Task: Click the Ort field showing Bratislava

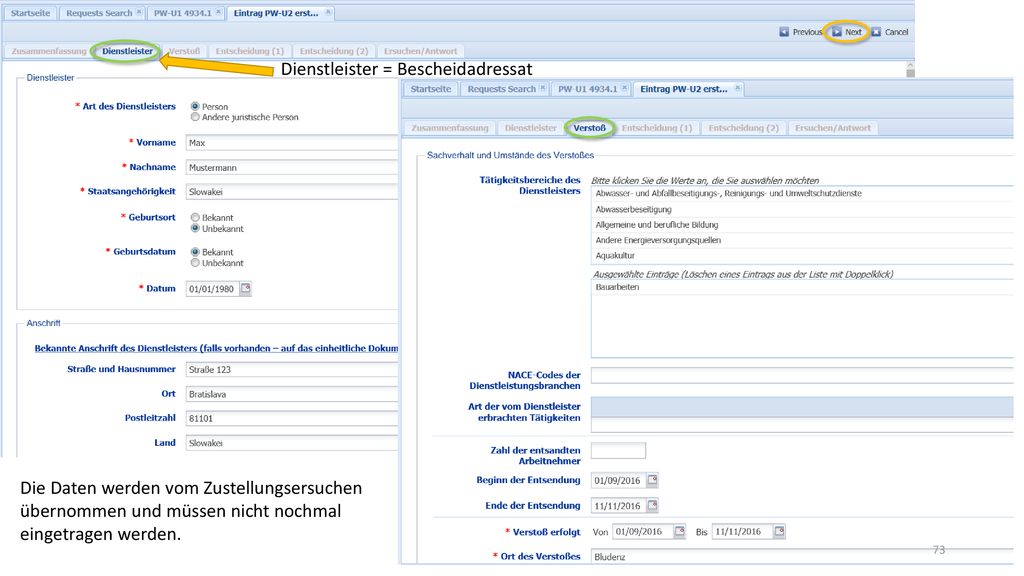Action: 292,394
